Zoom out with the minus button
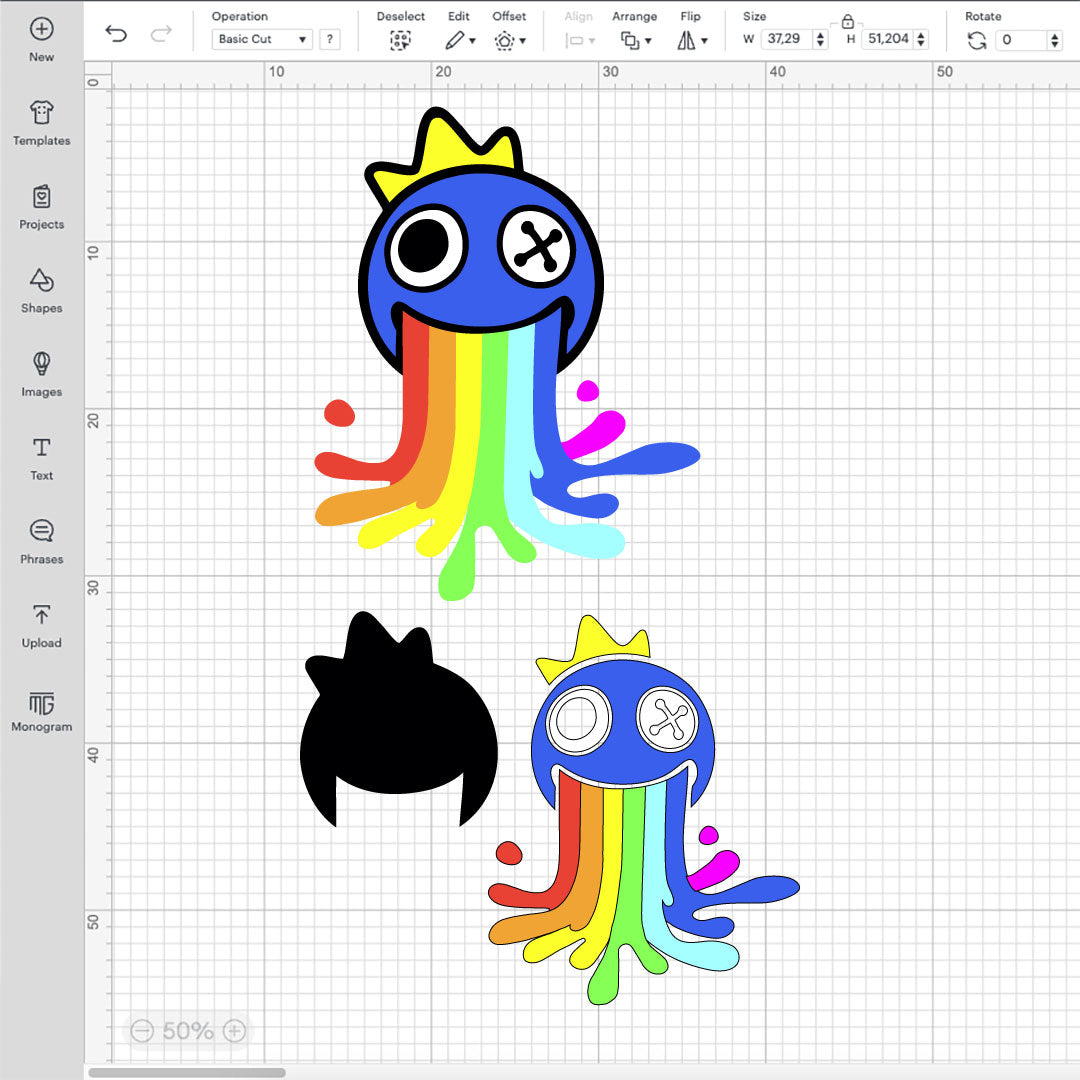This screenshot has width=1080, height=1080. click(142, 1030)
